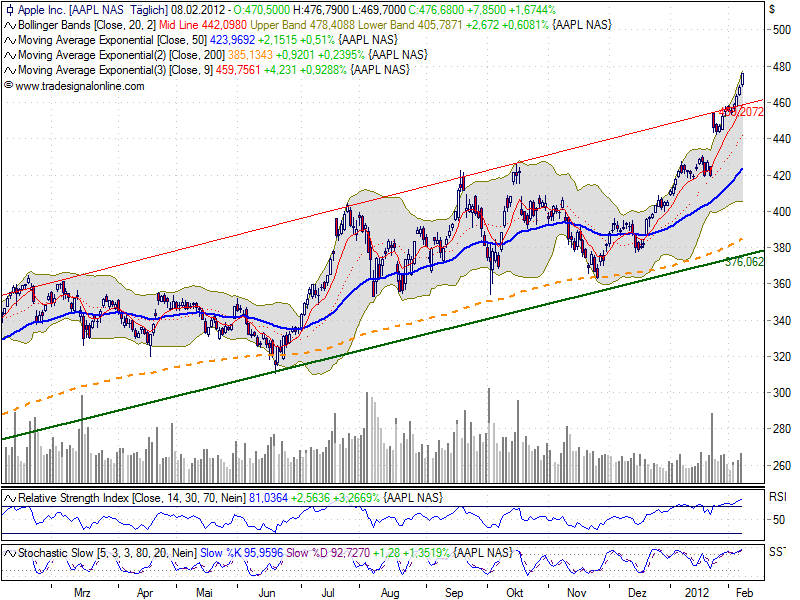Click the $ currency label on price axis
Image resolution: width=800 pixels, height=600 pixels.
[772, 9]
